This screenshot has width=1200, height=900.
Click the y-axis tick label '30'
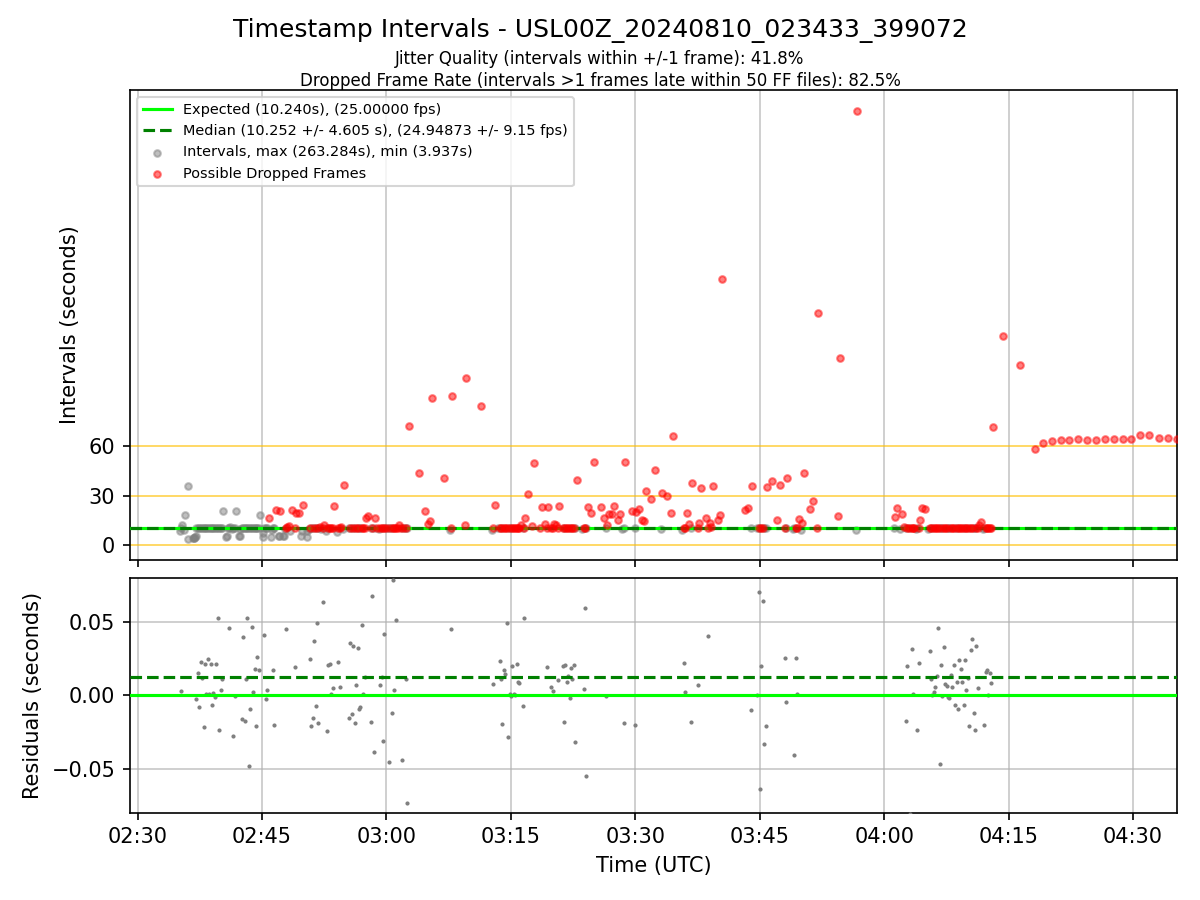pos(104,496)
